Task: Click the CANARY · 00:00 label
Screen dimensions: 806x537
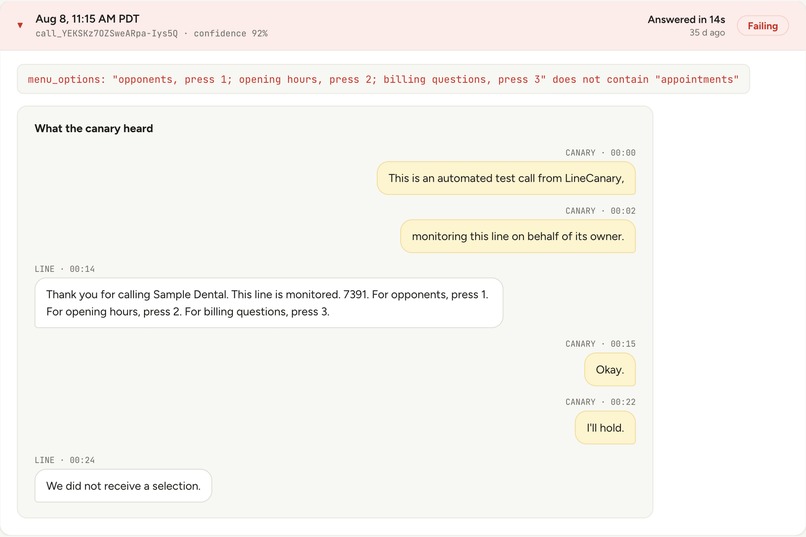Action: [600, 153]
